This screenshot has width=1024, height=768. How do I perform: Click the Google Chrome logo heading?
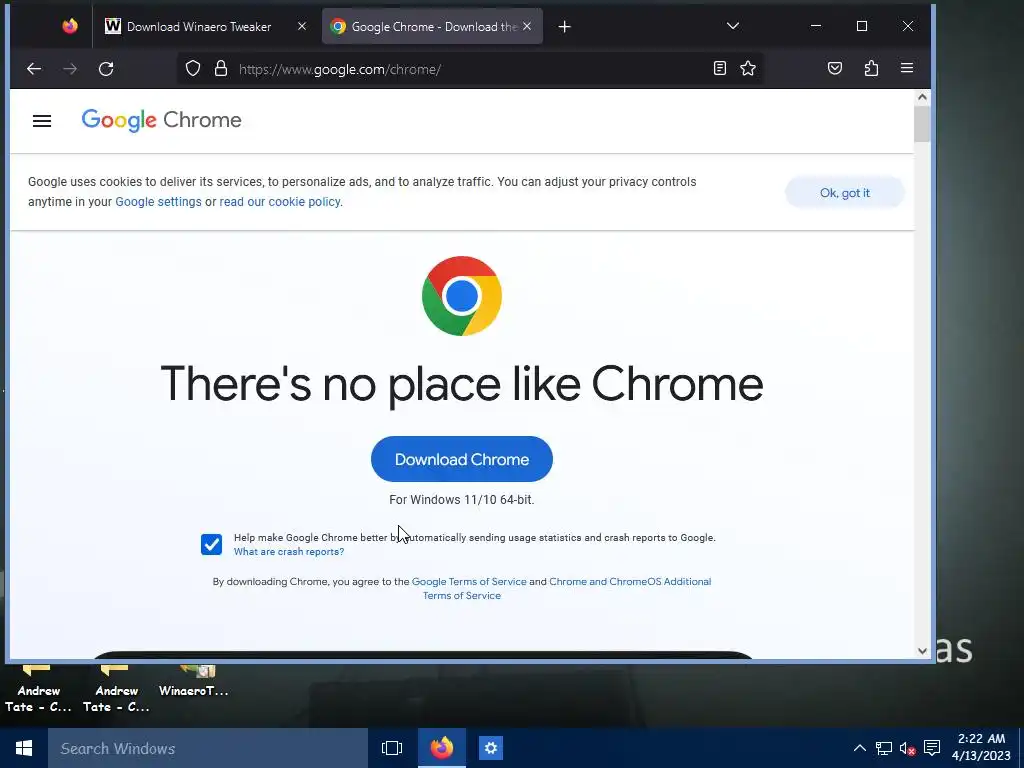pyautogui.click(x=161, y=120)
